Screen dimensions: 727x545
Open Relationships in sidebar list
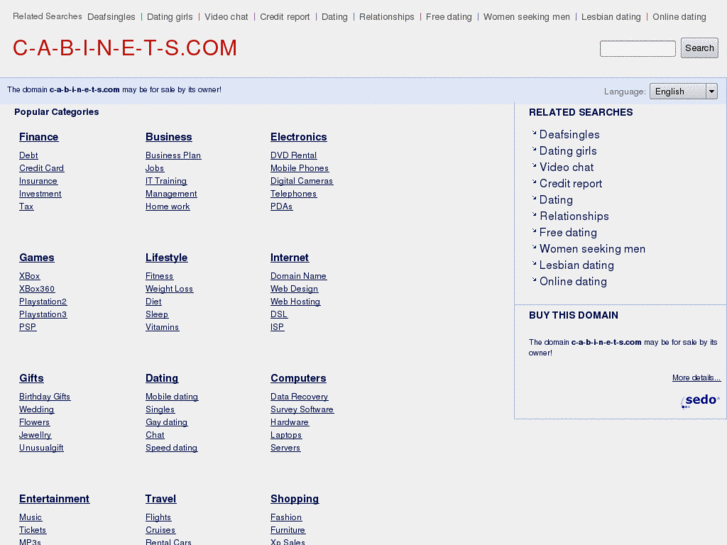click(x=574, y=216)
